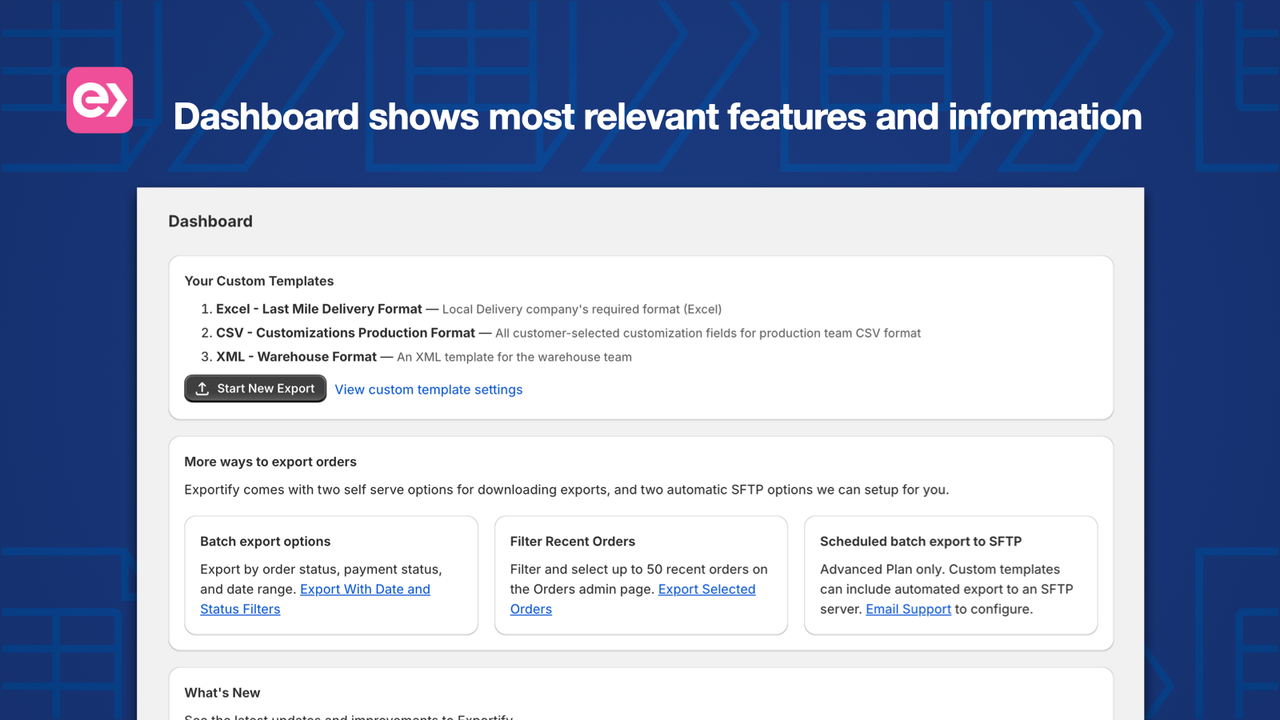The width and height of the screenshot is (1280, 720).
Task: Click the Your Custom Templates heading
Action: pyautogui.click(x=259, y=281)
